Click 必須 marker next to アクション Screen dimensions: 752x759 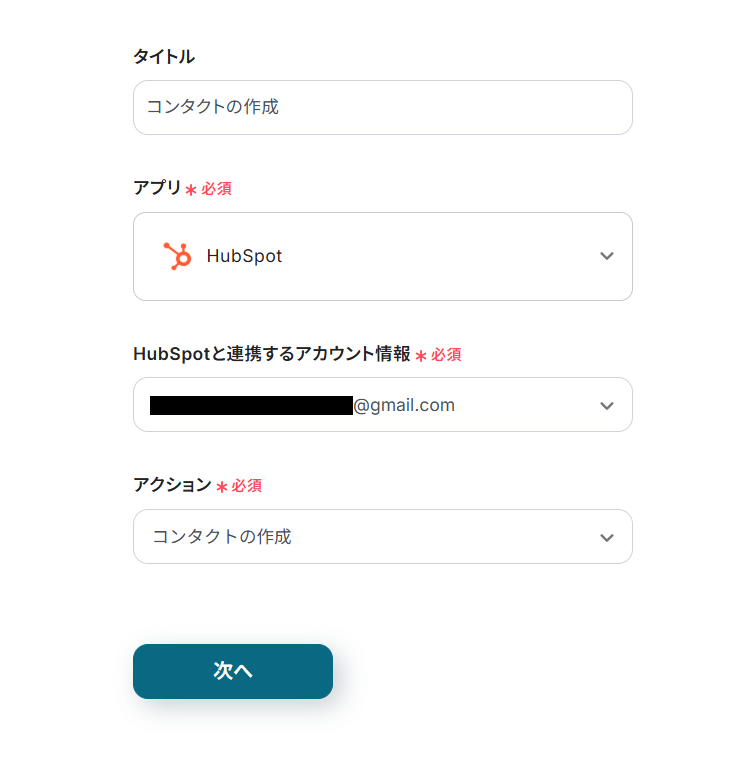click(x=246, y=486)
